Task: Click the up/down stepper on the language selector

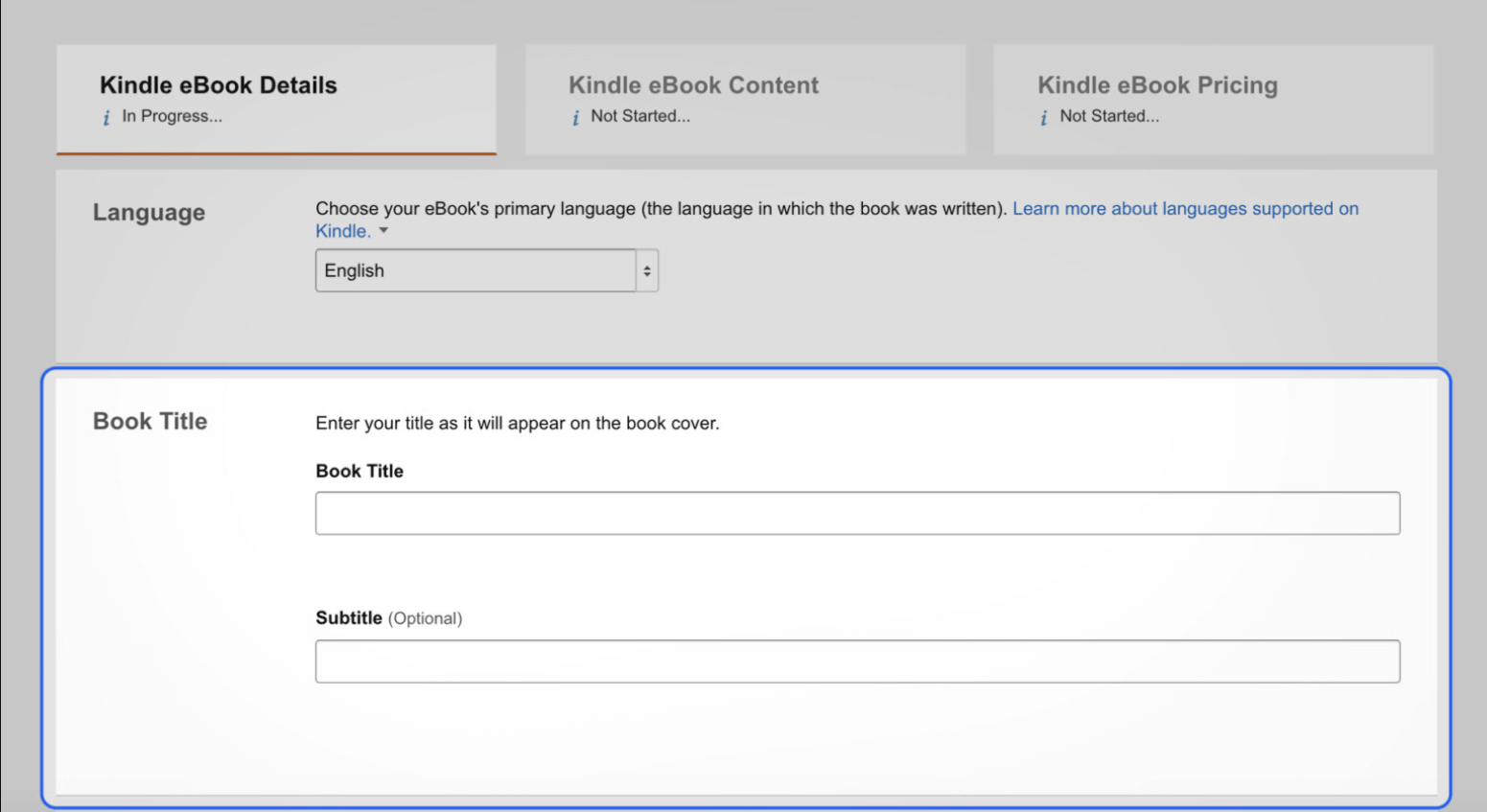Action: click(648, 270)
